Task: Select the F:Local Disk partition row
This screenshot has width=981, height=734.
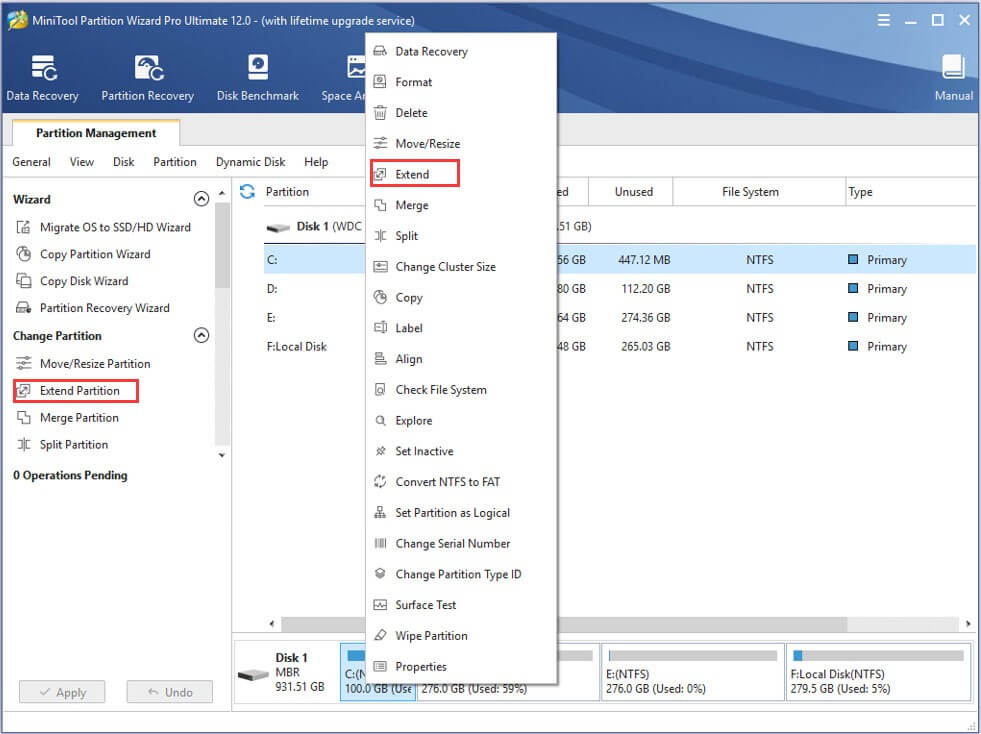Action: tap(619, 346)
